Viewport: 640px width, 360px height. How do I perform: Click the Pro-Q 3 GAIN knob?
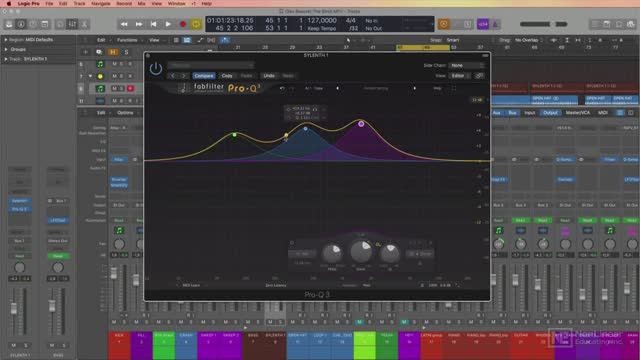tap(361, 251)
